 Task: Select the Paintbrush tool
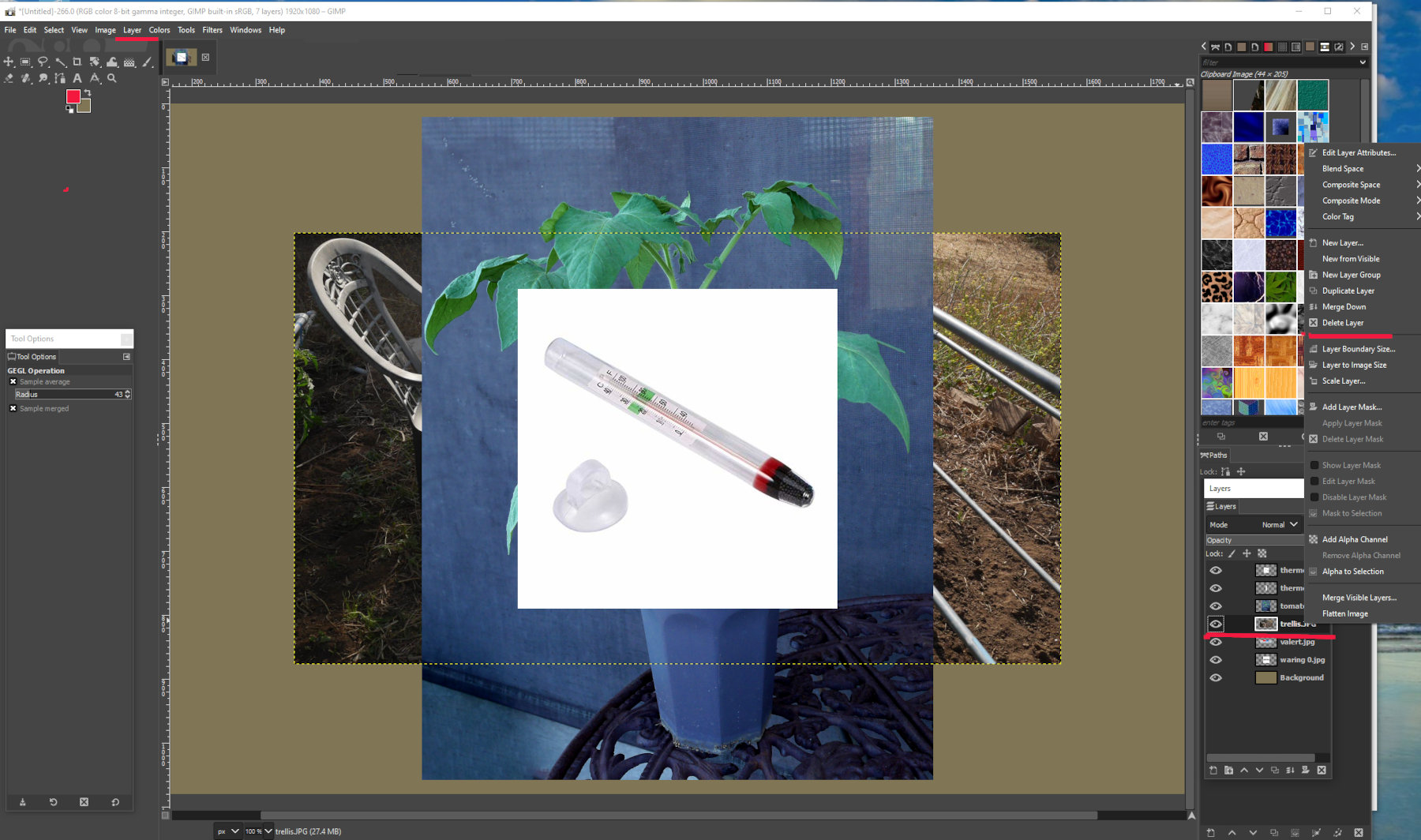tap(147, 62)
